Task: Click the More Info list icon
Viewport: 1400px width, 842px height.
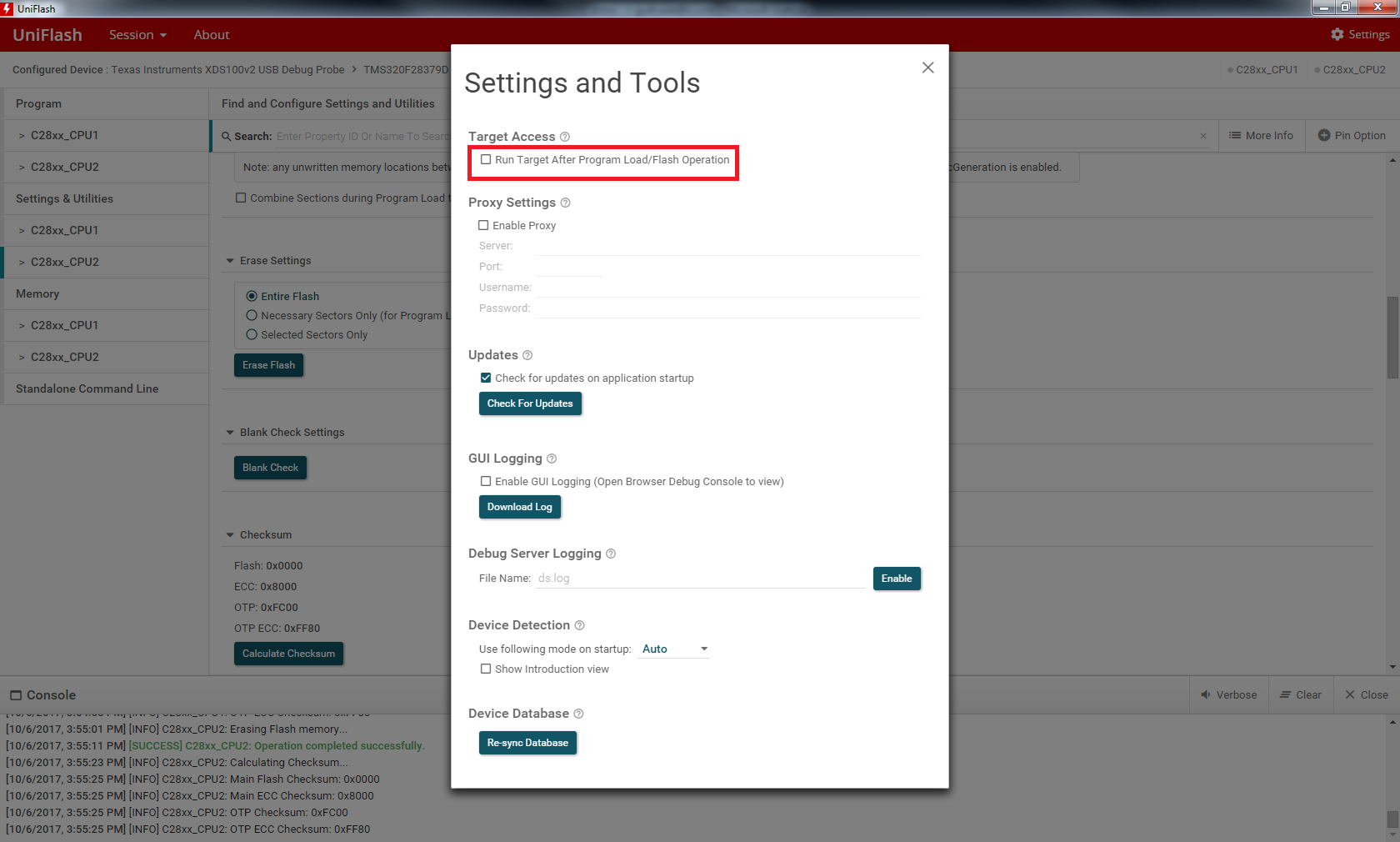Action: (1235, 135)
